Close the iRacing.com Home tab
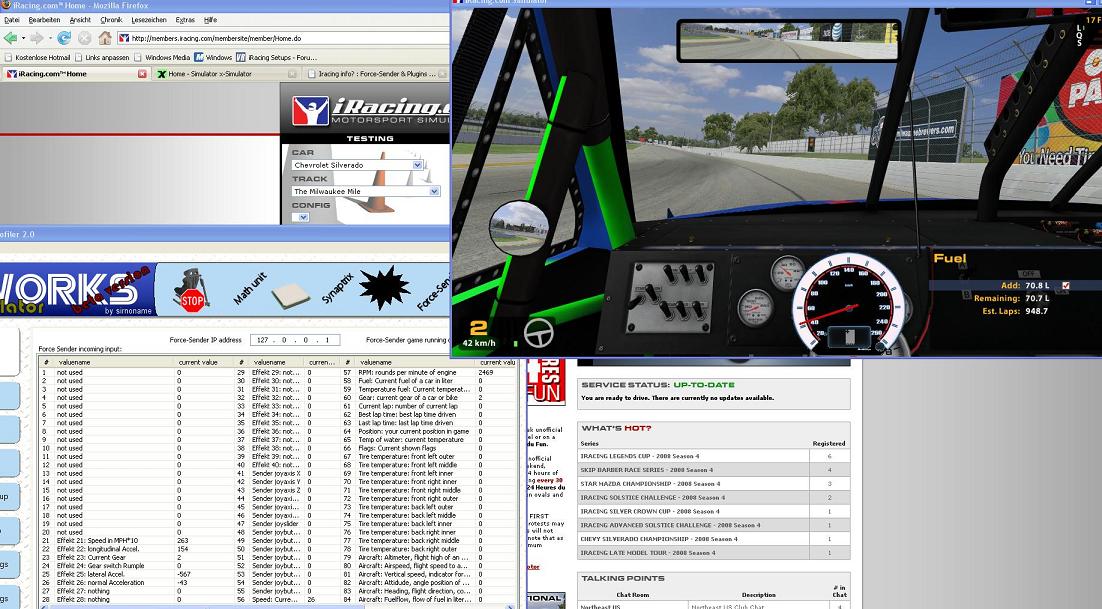This screenshot has width=1102, height=609. (143, 74)
